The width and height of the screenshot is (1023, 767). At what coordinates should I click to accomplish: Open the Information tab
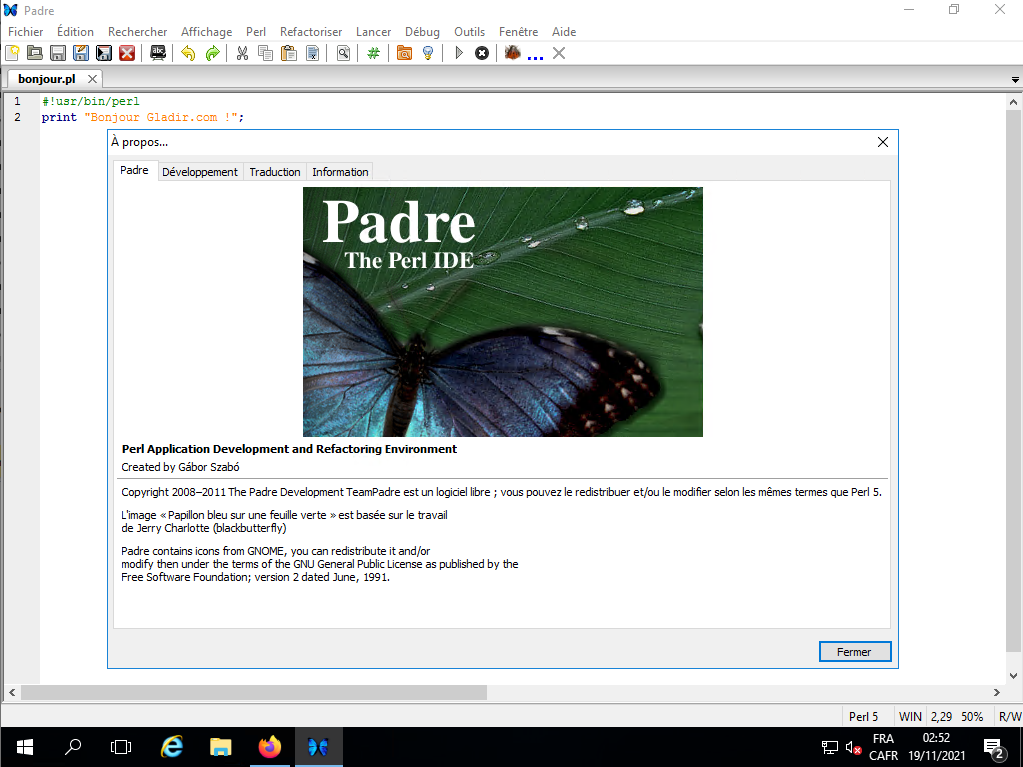point(340,172)
